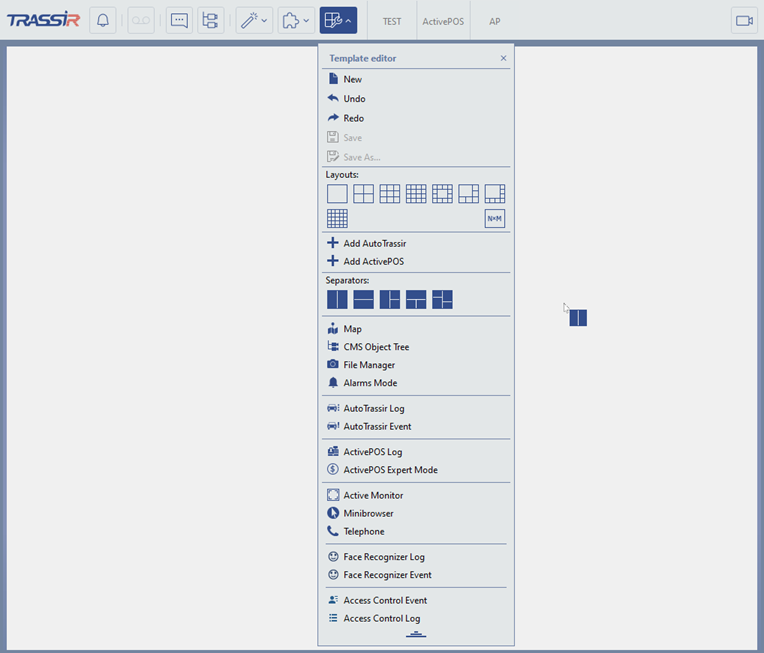Collapse the template editor dropdown button

point(338,21)
